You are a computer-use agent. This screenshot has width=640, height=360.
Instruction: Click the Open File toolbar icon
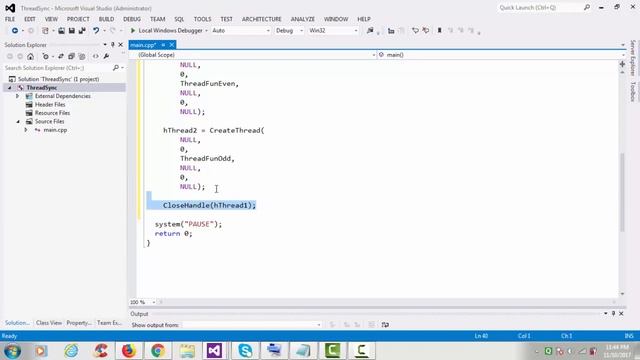pyautogui.click(x=61, y=31)
